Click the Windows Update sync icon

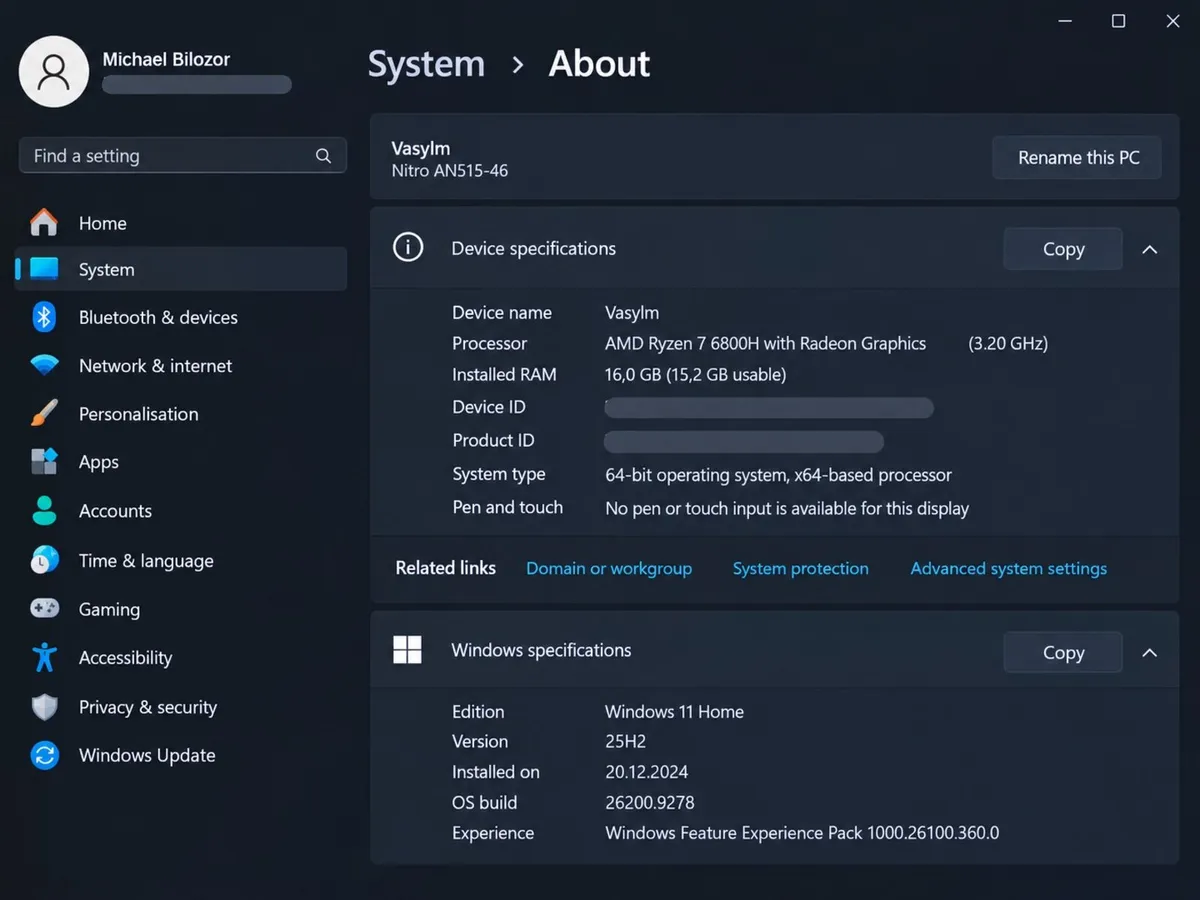click(44, 755)
